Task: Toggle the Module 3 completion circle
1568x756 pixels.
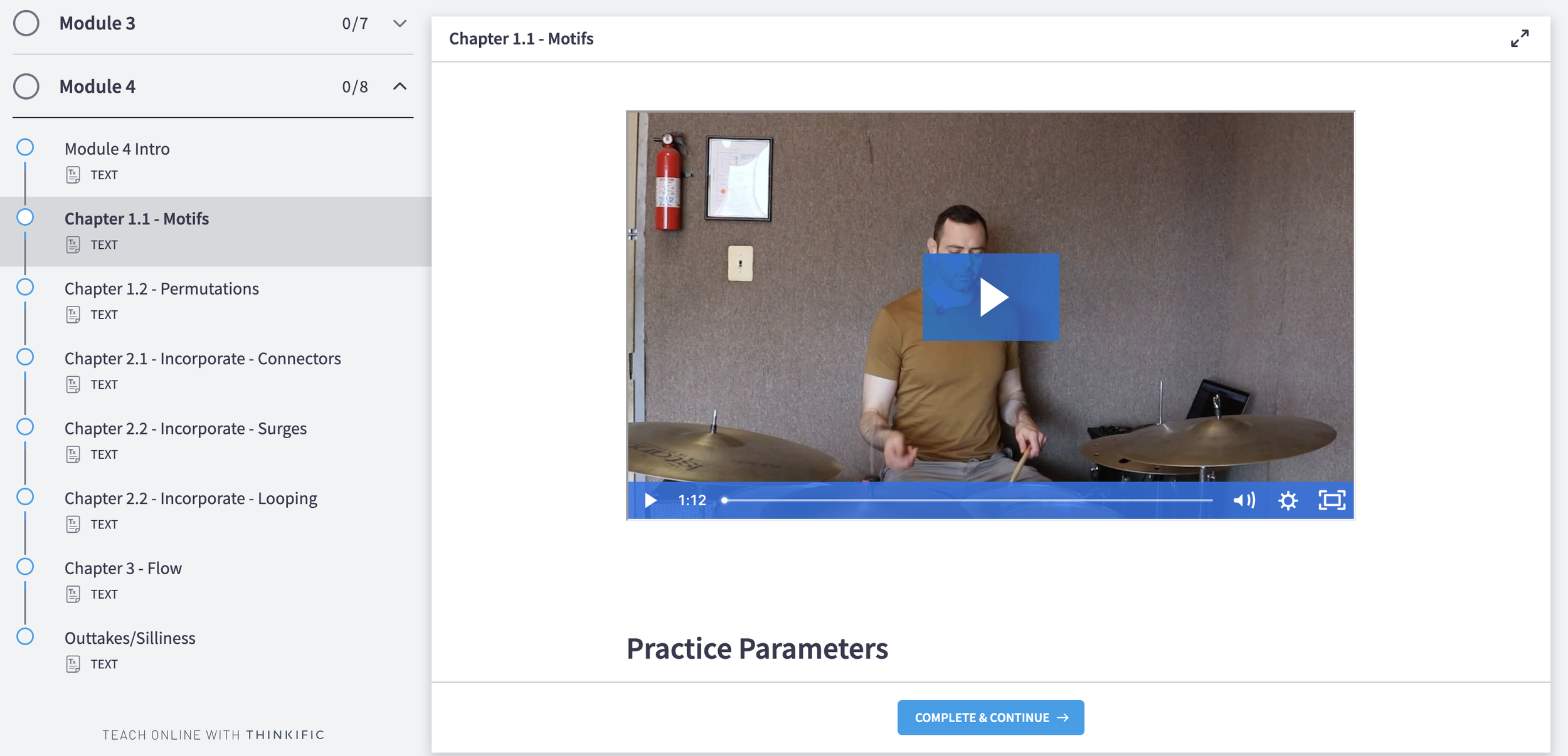Action: click(x=26, y=23)
